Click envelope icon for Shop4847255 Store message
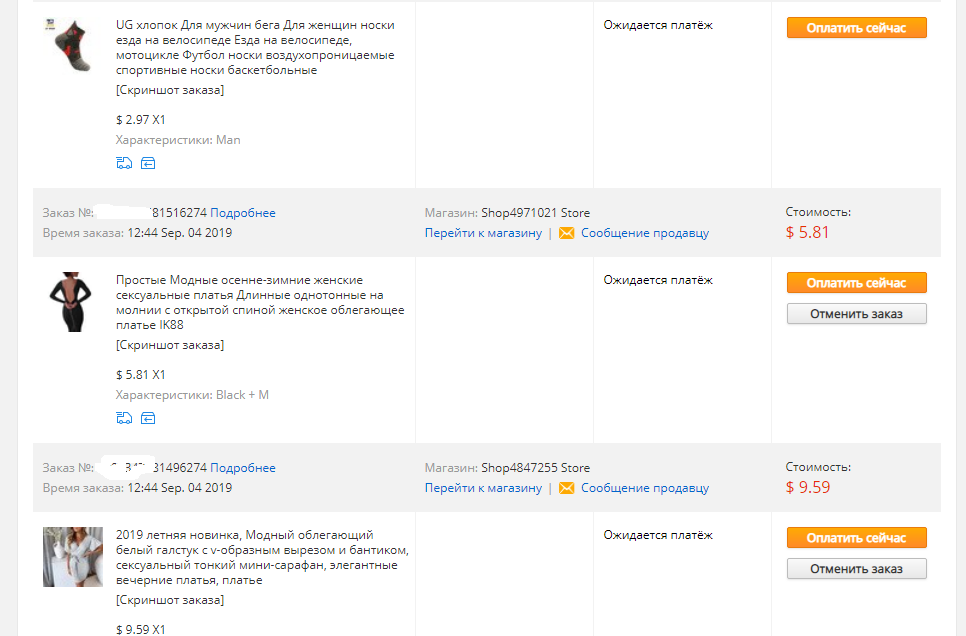The height and width of the screenshot is (636, 966). click(566, 488)
